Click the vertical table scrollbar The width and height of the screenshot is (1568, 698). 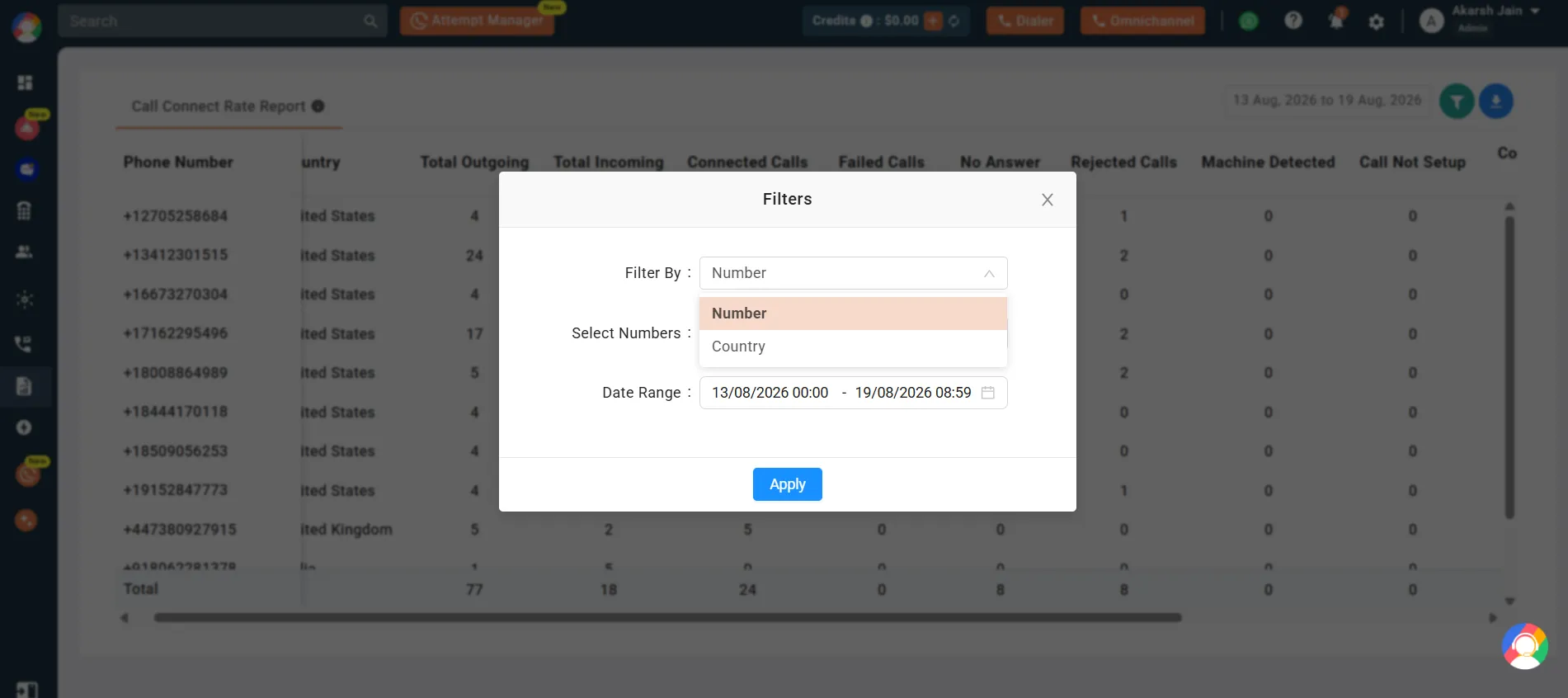(1509, 367)
